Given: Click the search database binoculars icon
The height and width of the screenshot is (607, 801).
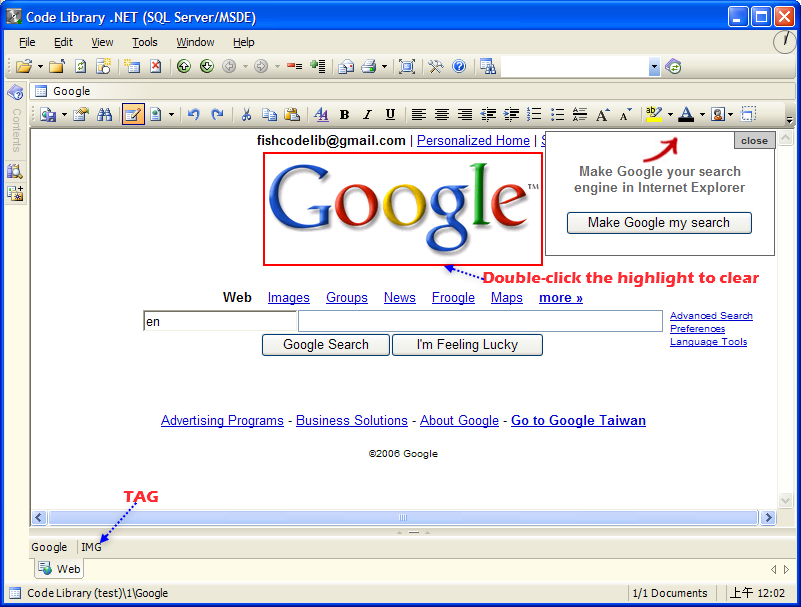Looking at the screenshot, I should click(488, 66).
